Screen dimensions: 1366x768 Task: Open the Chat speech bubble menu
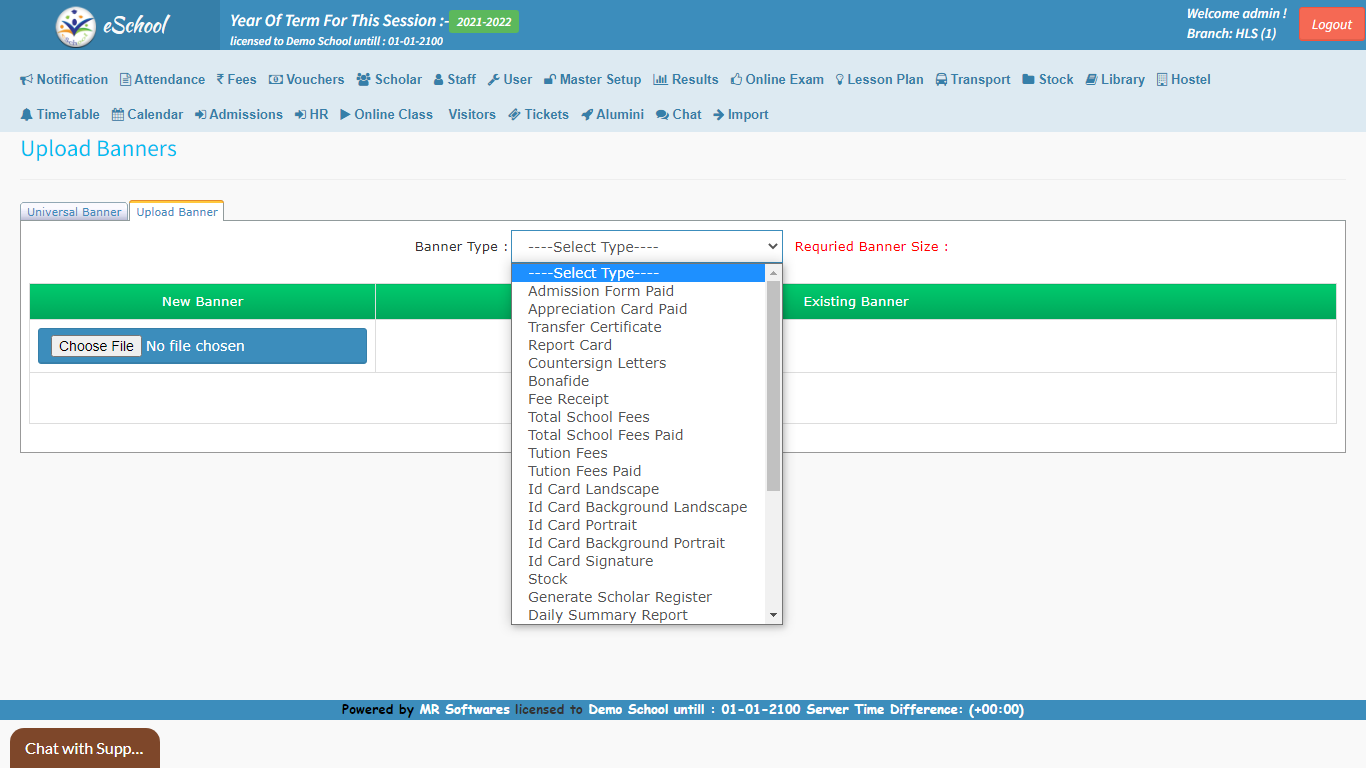pyautogui.click(x=679, y=115)
